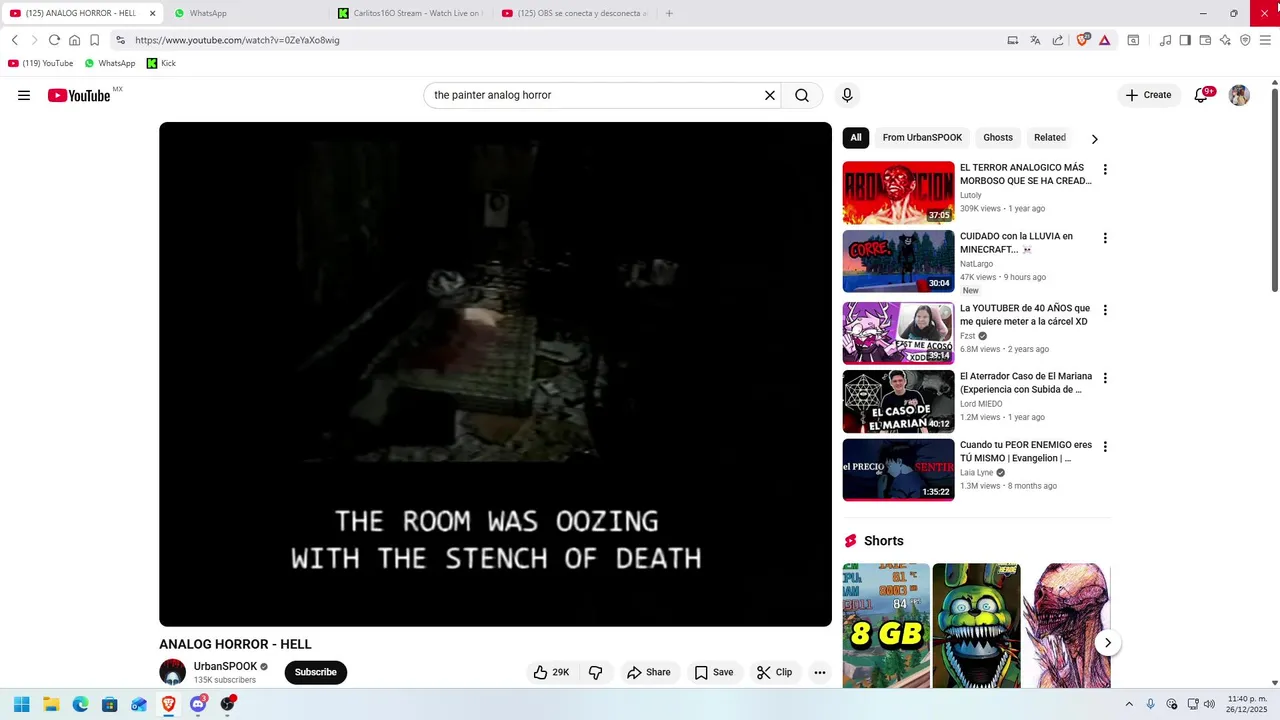Open the Brave VPN shield icon

coord(1245,40)
